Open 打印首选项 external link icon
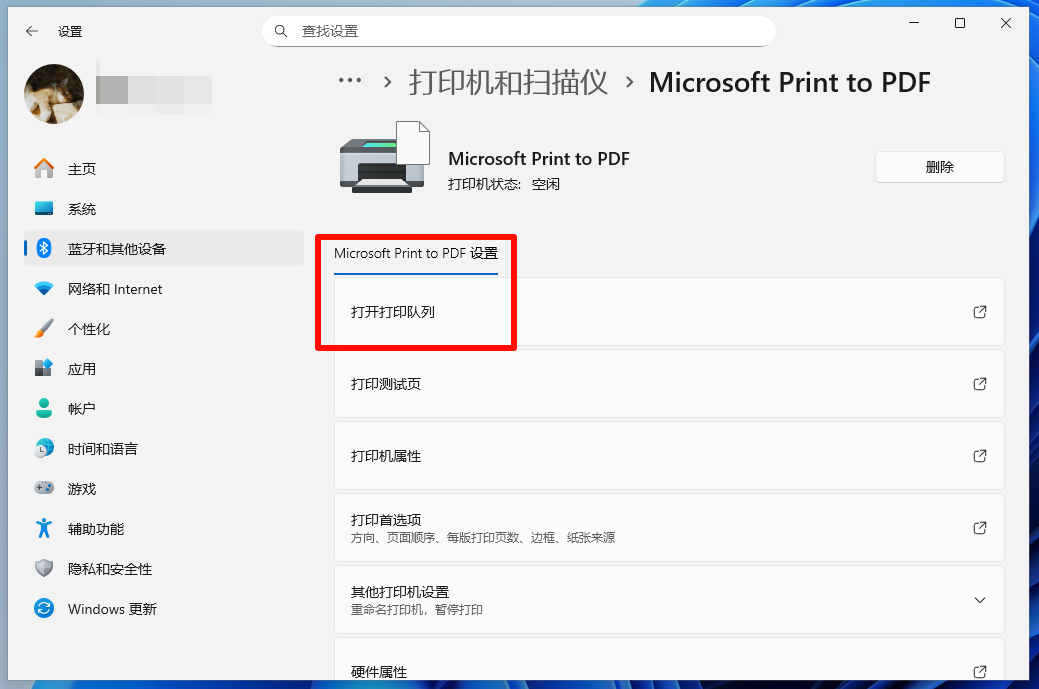Image resolution: width=1039 pixels, height=689 pixels. 980,528
